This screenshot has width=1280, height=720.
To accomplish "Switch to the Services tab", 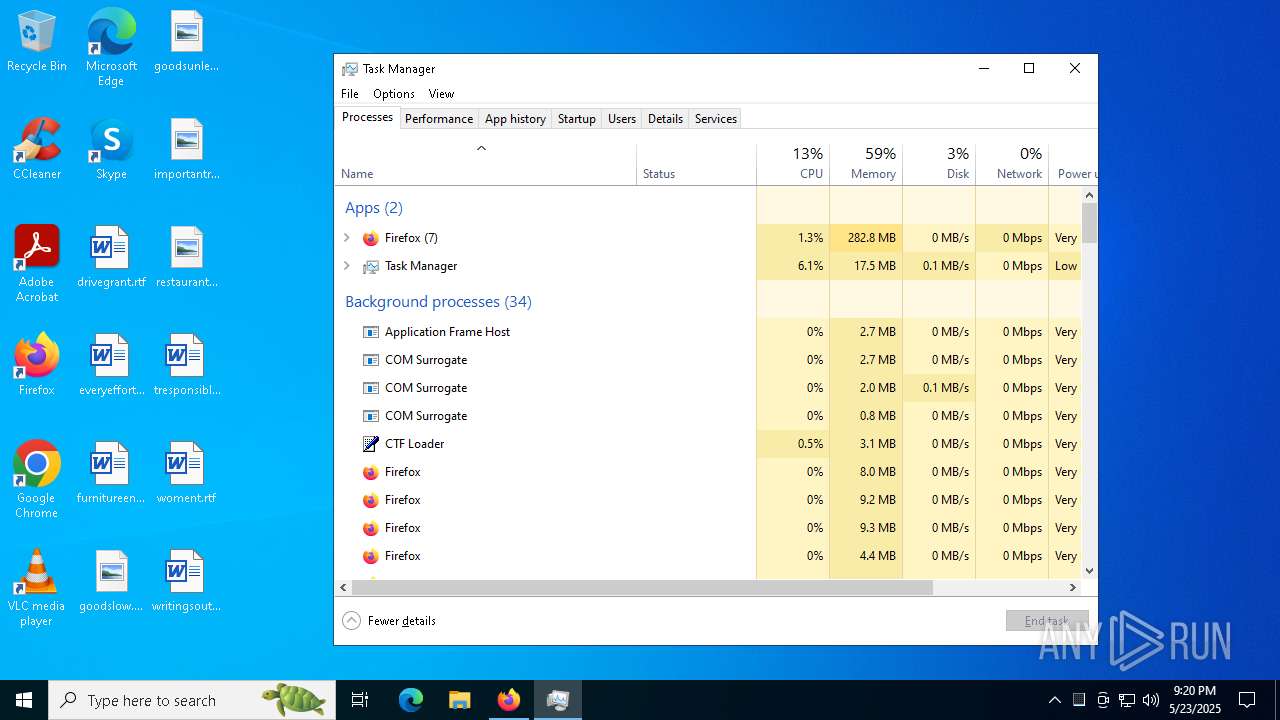I will click(716, 119).
